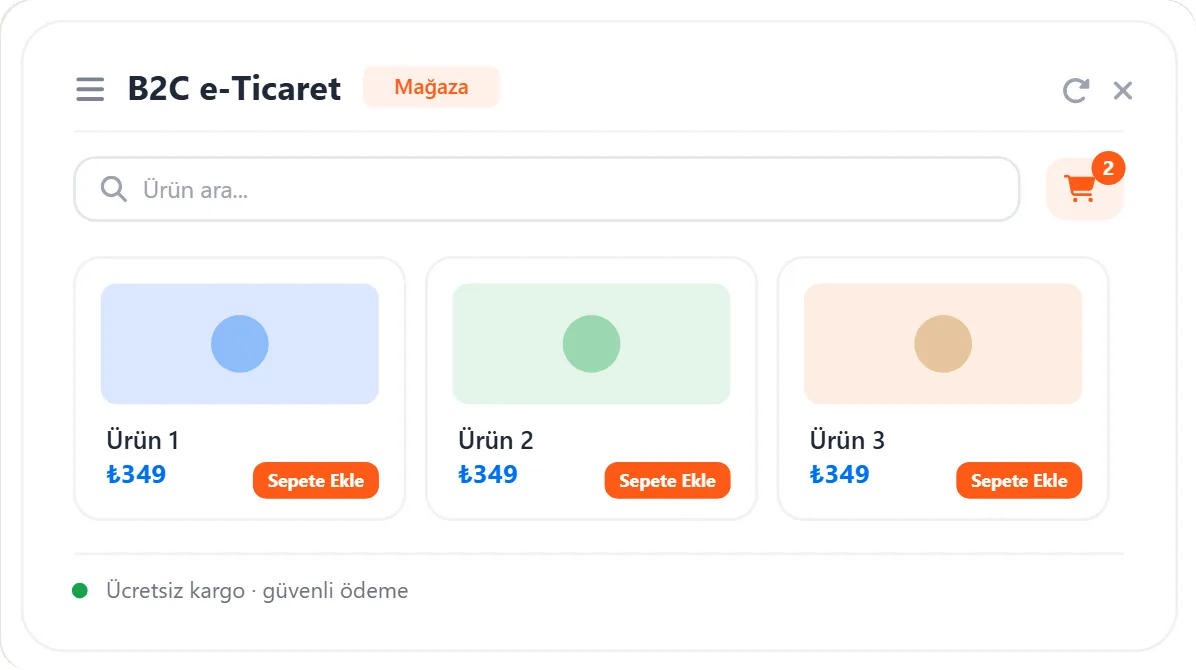Screen dimensions: 1196x670
Task: Click the Ürün 2 title
Action: click(495, 440)
